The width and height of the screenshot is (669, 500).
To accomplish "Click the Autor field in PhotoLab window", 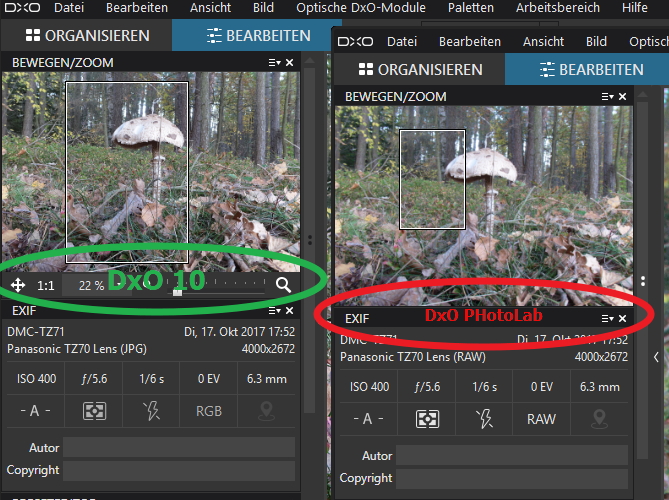I will 512,456.
